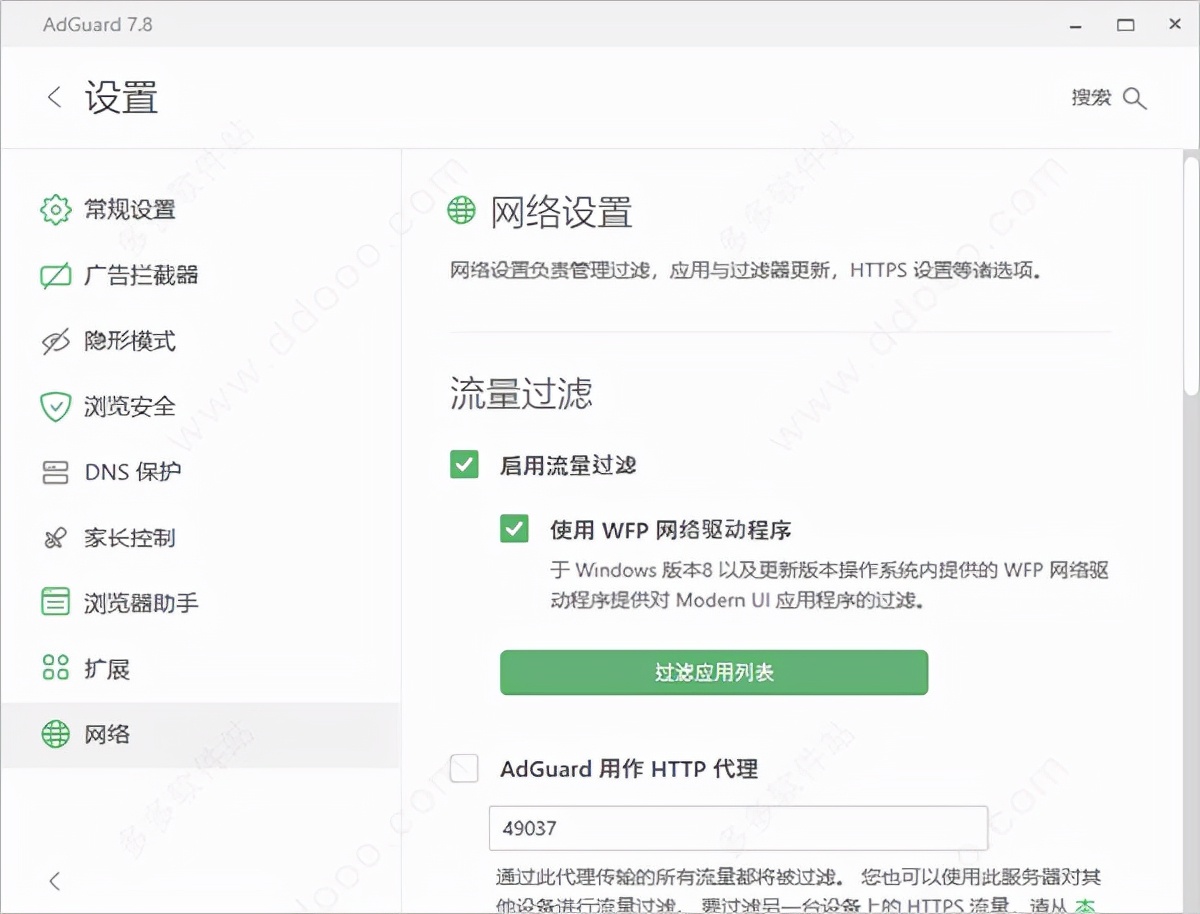
Task: Go to 隐形模式 settings
Action: 200,341
